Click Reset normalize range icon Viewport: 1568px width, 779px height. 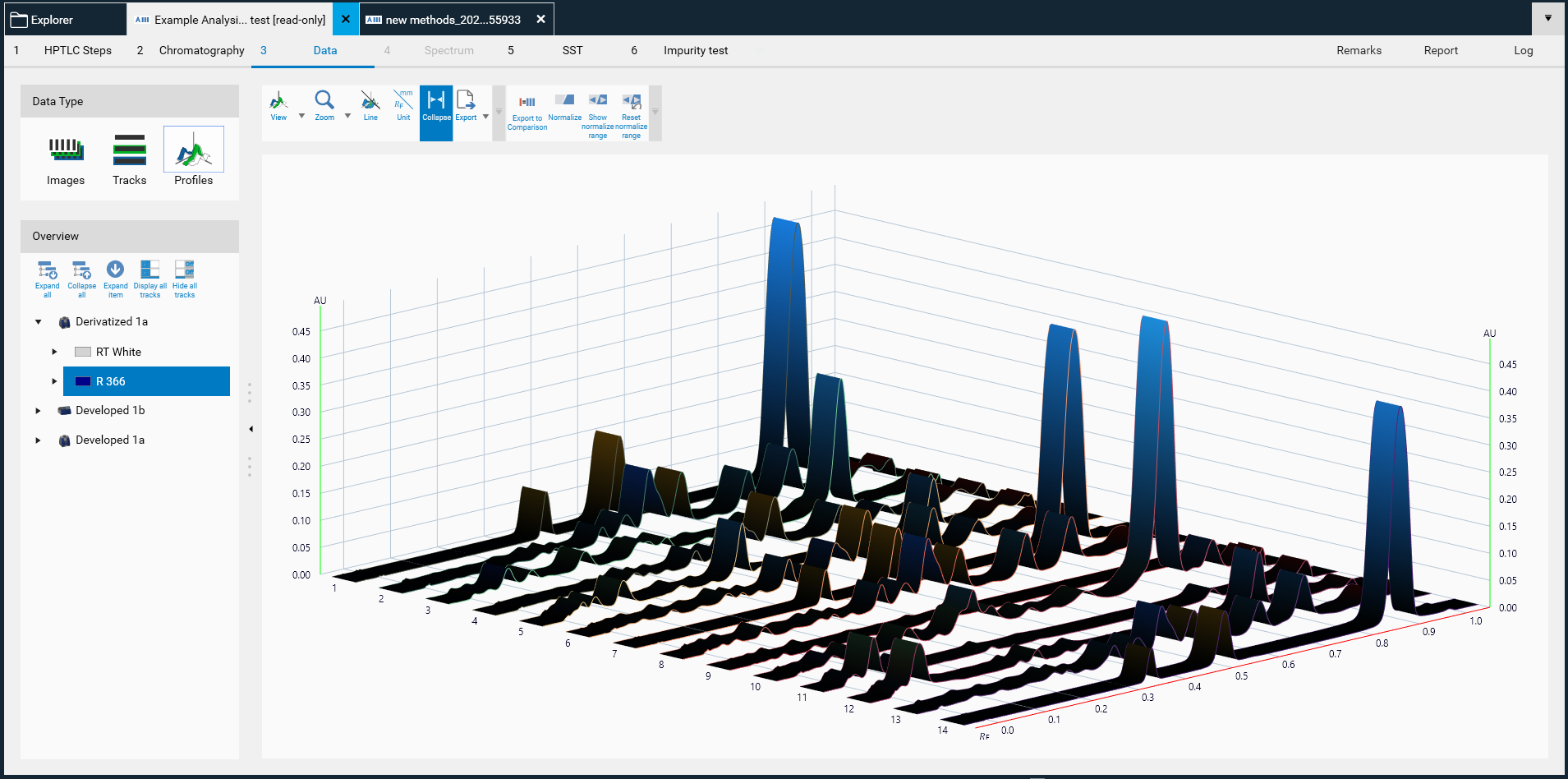click(x=631, y=115)
